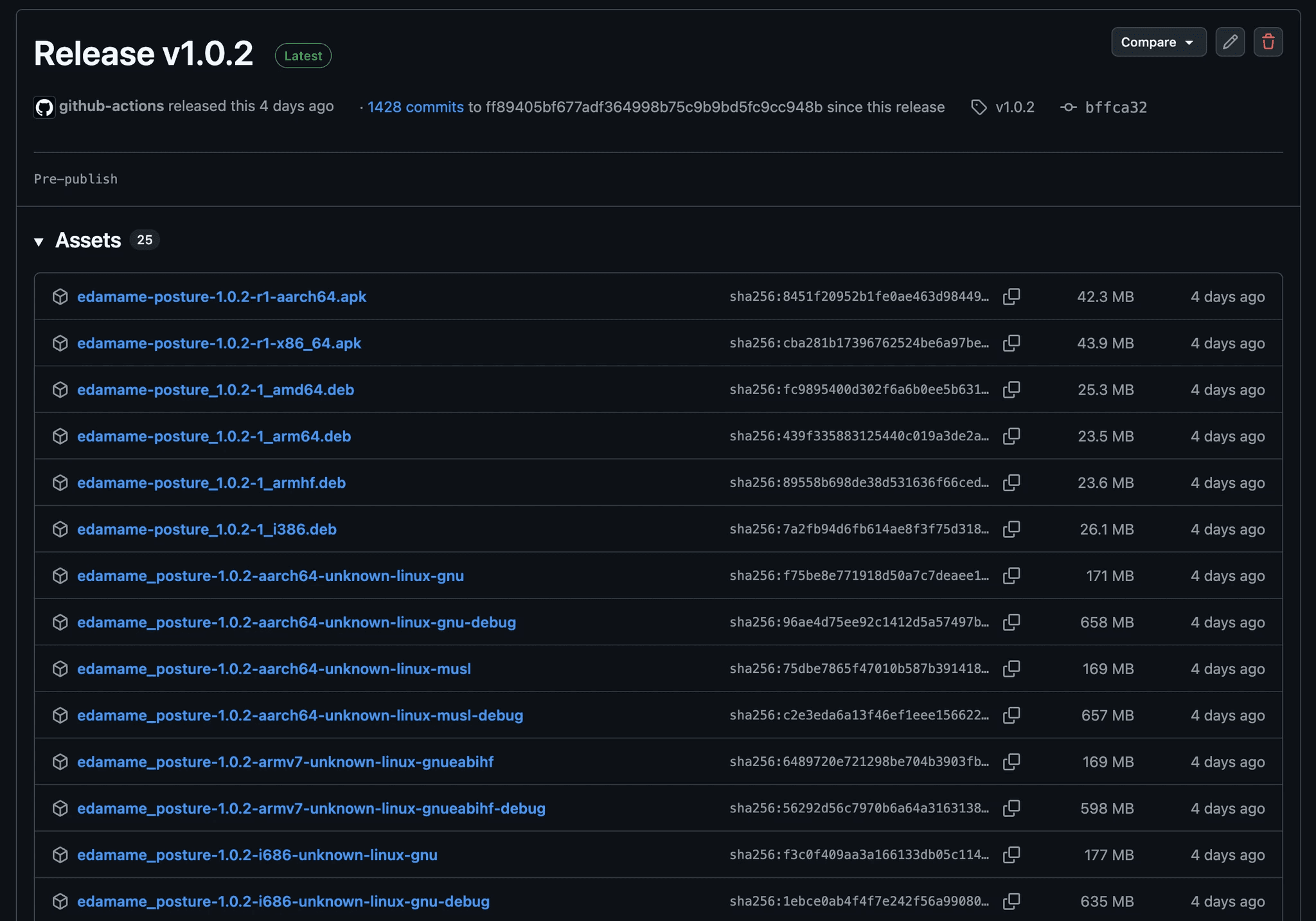Click the red trash delete release icon
The height and width of the screenshot is (921, 1316).
point(1268,42)
